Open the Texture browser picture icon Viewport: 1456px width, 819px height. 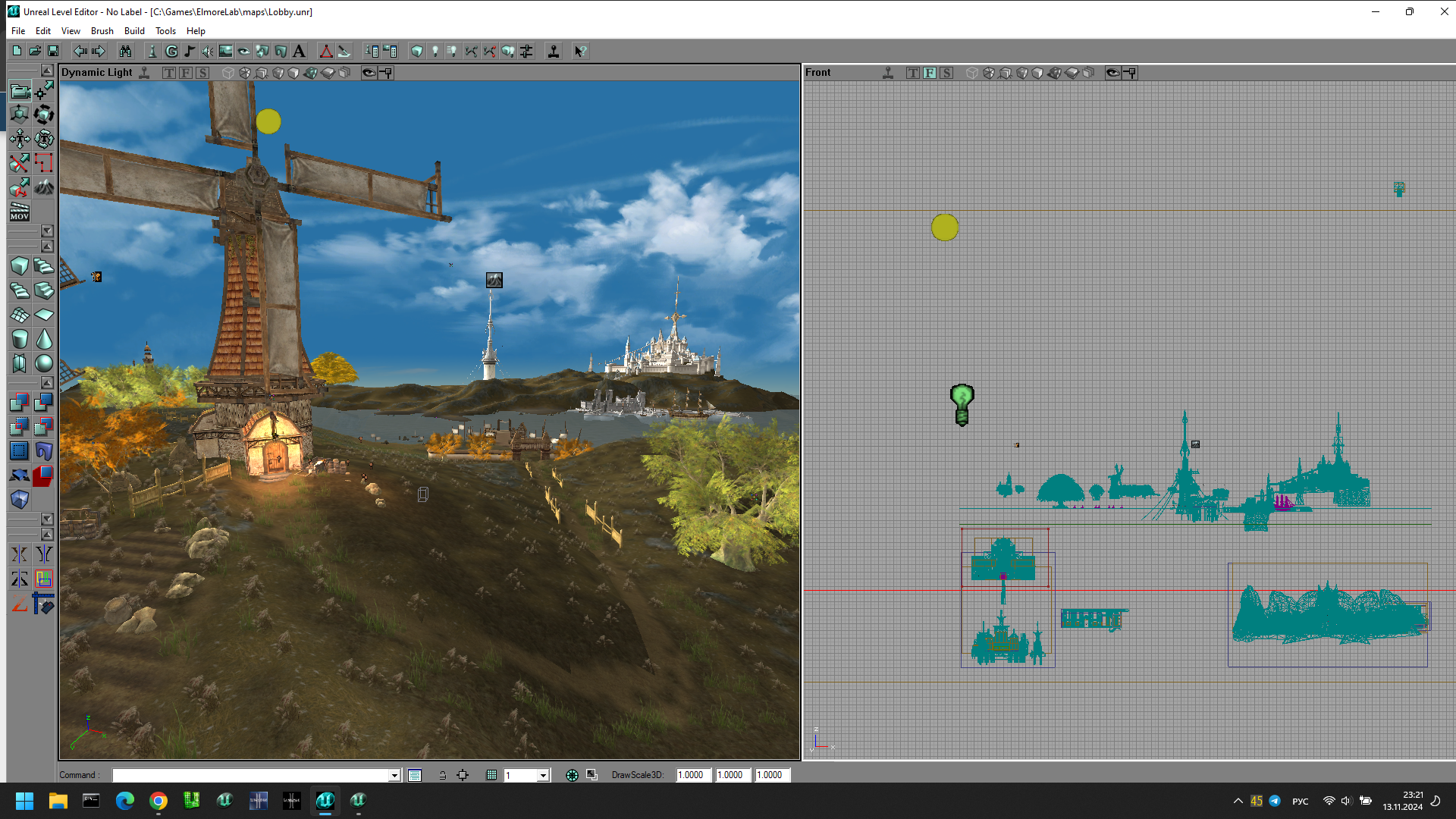coord(226,51)
